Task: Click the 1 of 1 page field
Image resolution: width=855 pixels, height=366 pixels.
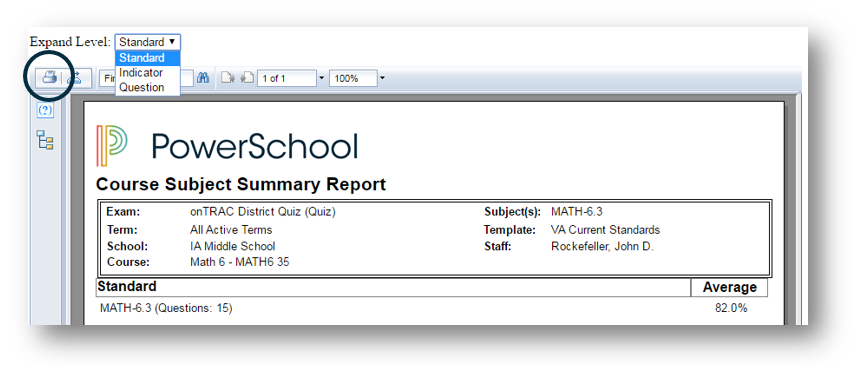Action: [287, 78]
